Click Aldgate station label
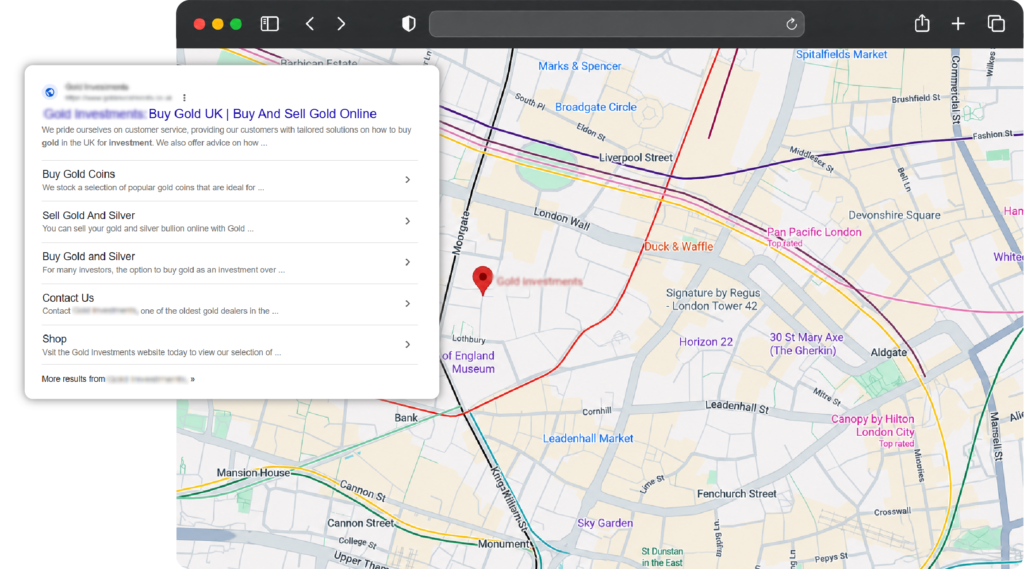This screenshot has width=1024, height=569. point(888,352)
